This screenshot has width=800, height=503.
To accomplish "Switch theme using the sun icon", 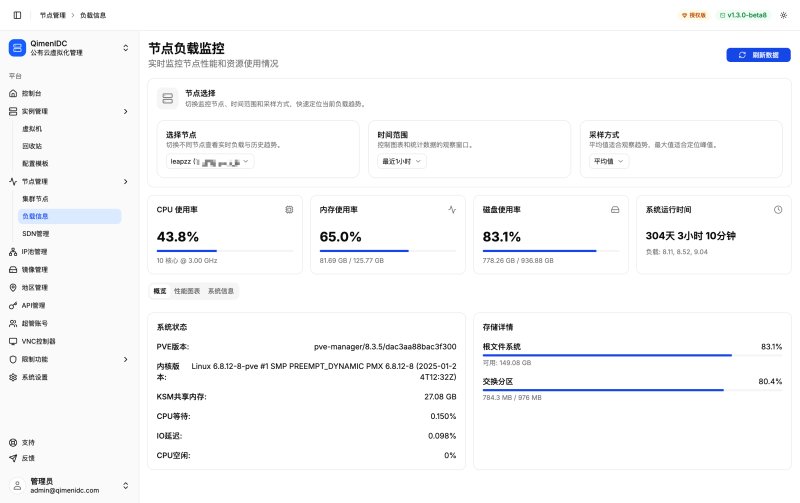I will [783, 15].
